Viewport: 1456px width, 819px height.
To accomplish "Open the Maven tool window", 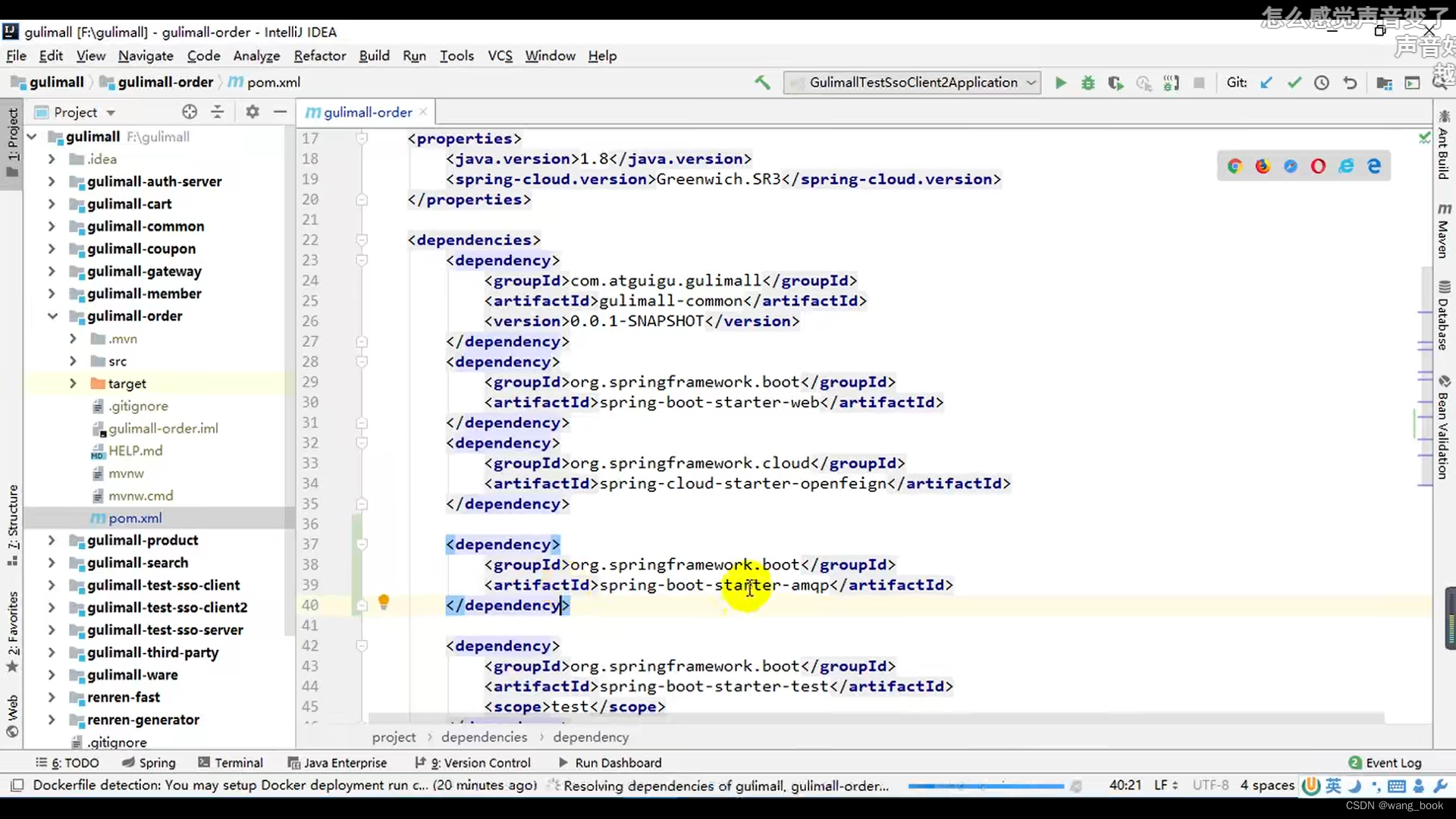I will pyautogui.click(x=1443, y=231).
